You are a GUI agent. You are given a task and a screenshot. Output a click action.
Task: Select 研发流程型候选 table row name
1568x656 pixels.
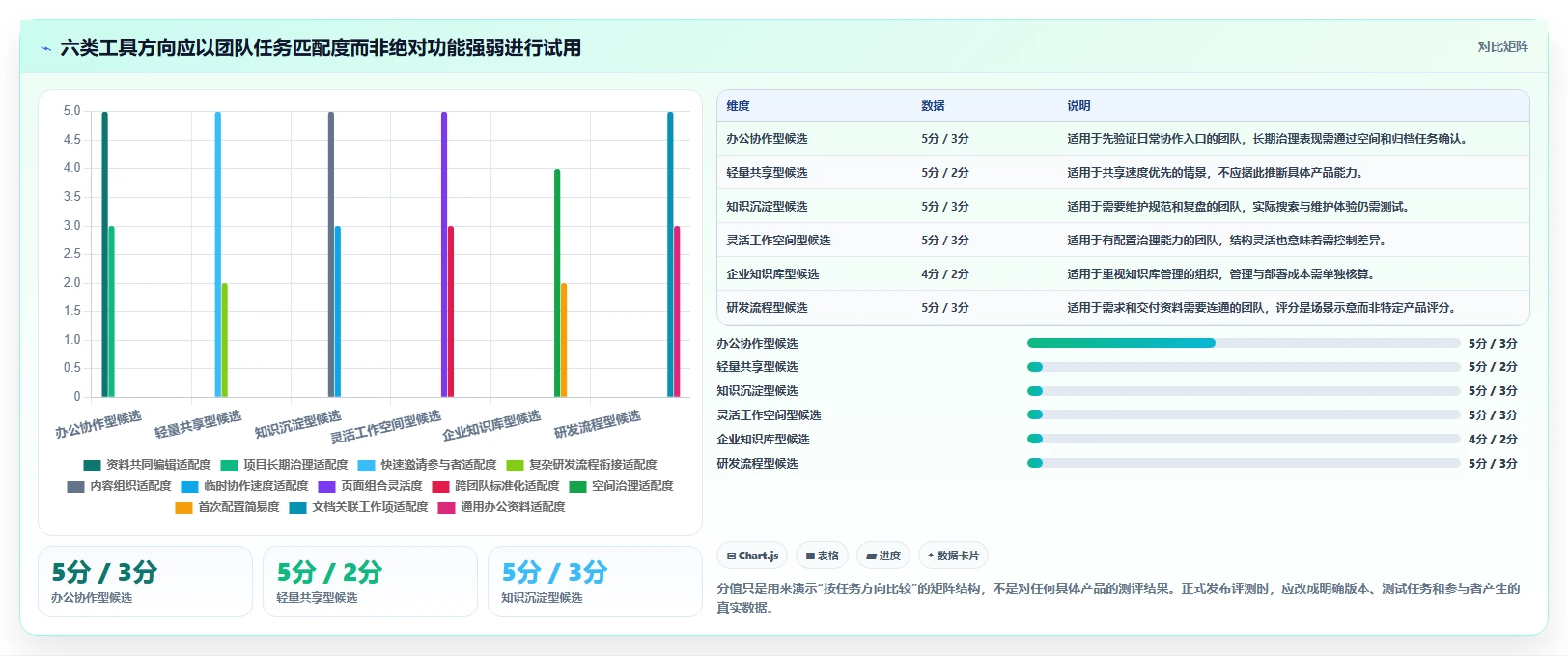(x=767, y=308)
